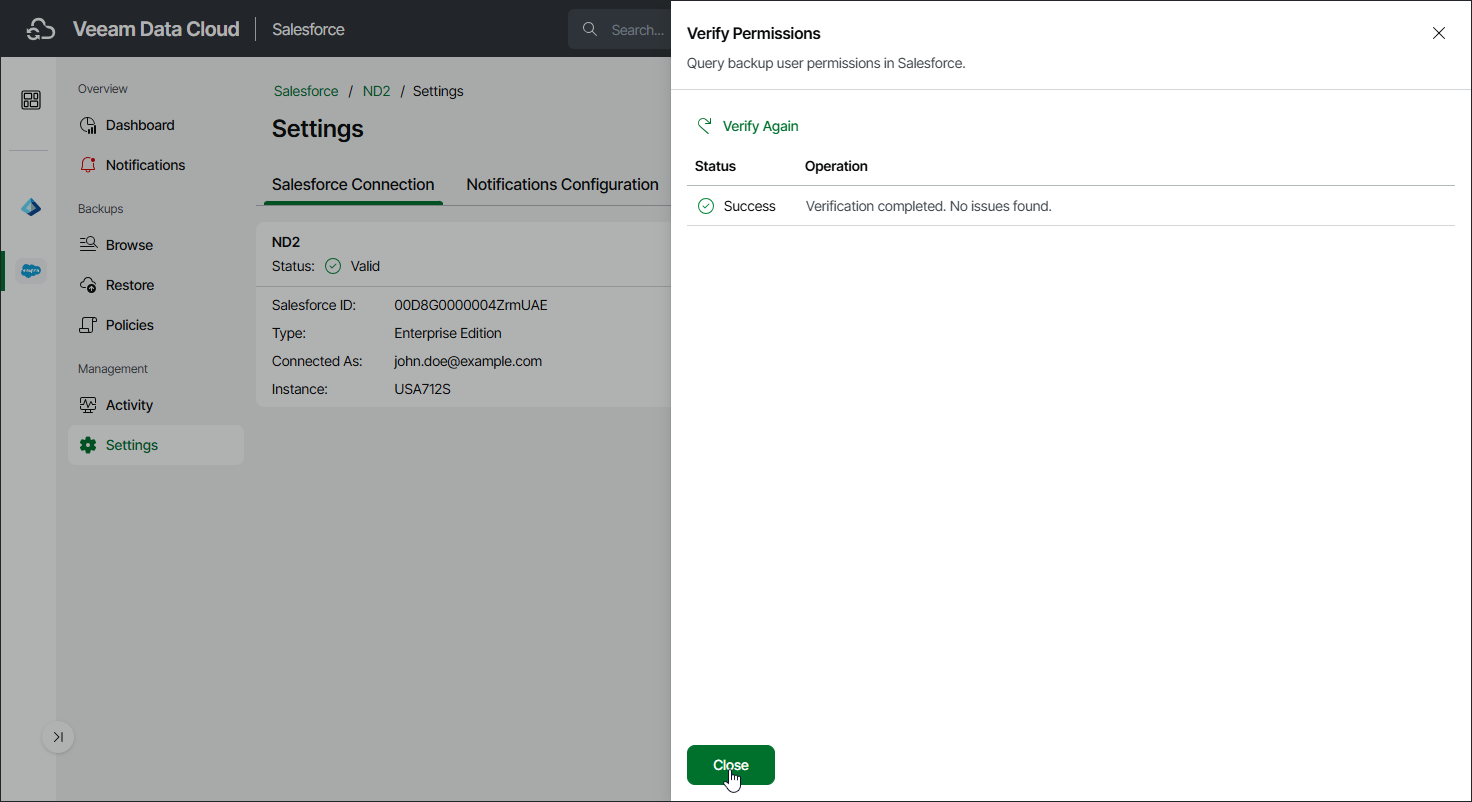Open Dashboard in the sidebar
The width and height of the screenshot is (1472, 802).
[x=156, y=125]
